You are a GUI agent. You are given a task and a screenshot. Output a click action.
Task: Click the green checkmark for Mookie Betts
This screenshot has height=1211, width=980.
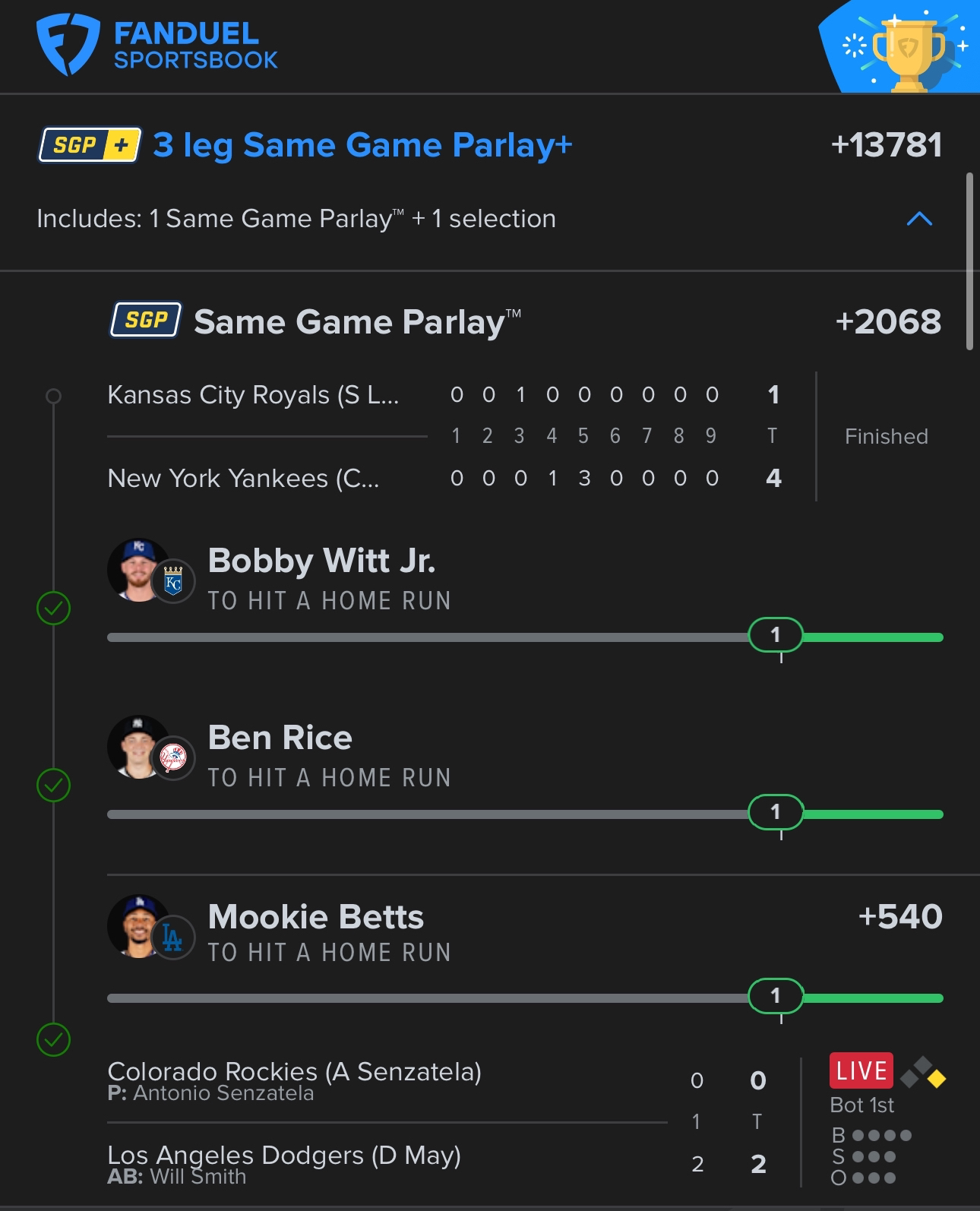pos(54,1039)
